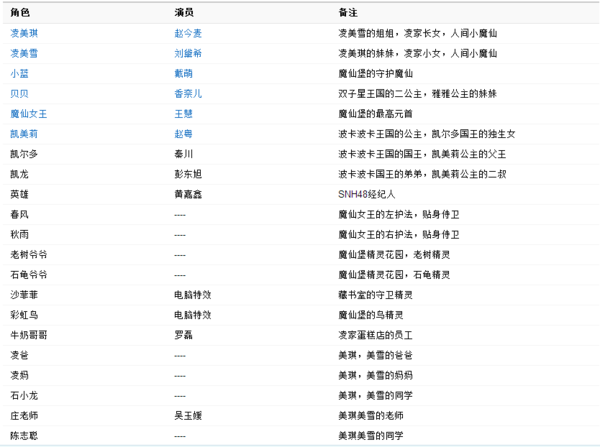Screen dimensions: 600x447
Task: Click role cell 彩虹鸟
Action: tap(24, 315)
